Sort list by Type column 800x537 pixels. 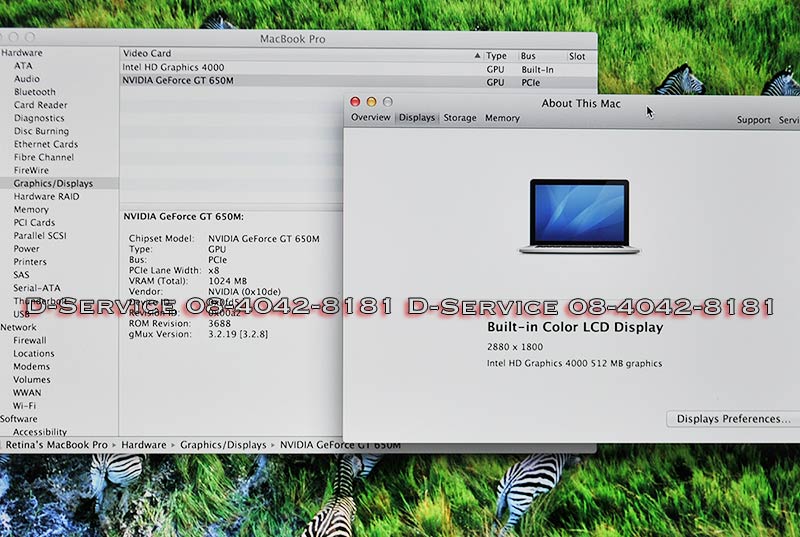(x=496, y=56)
